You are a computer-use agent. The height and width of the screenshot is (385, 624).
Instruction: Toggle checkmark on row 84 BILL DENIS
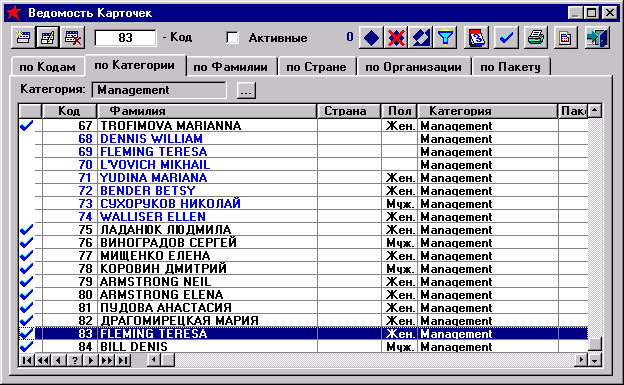pos(27,346)
